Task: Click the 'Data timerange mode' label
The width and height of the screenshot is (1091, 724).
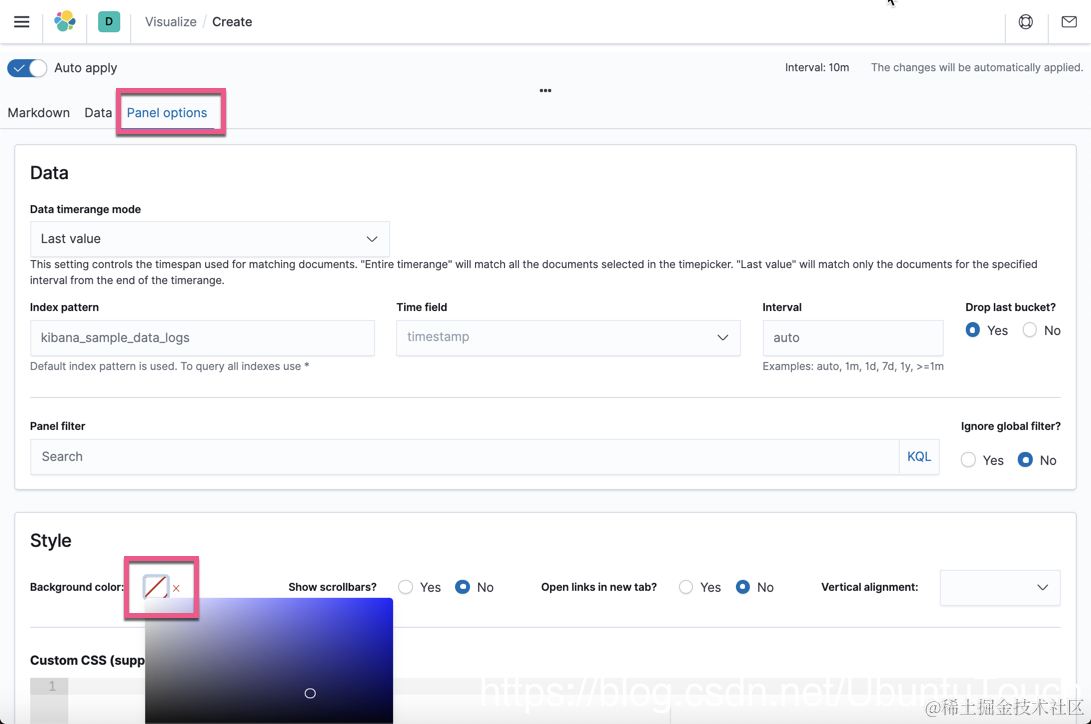Action: (x=86, y=209)
